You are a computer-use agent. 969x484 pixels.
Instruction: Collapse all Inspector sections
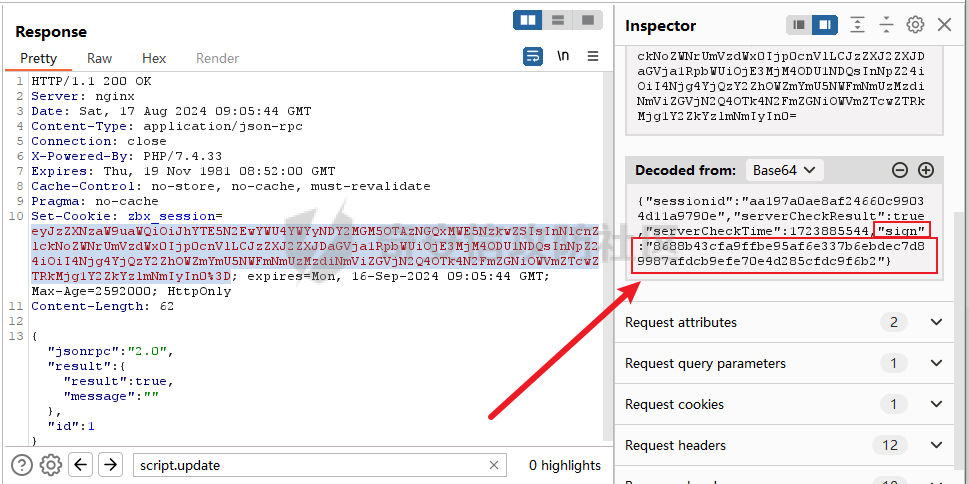[886, 25]
